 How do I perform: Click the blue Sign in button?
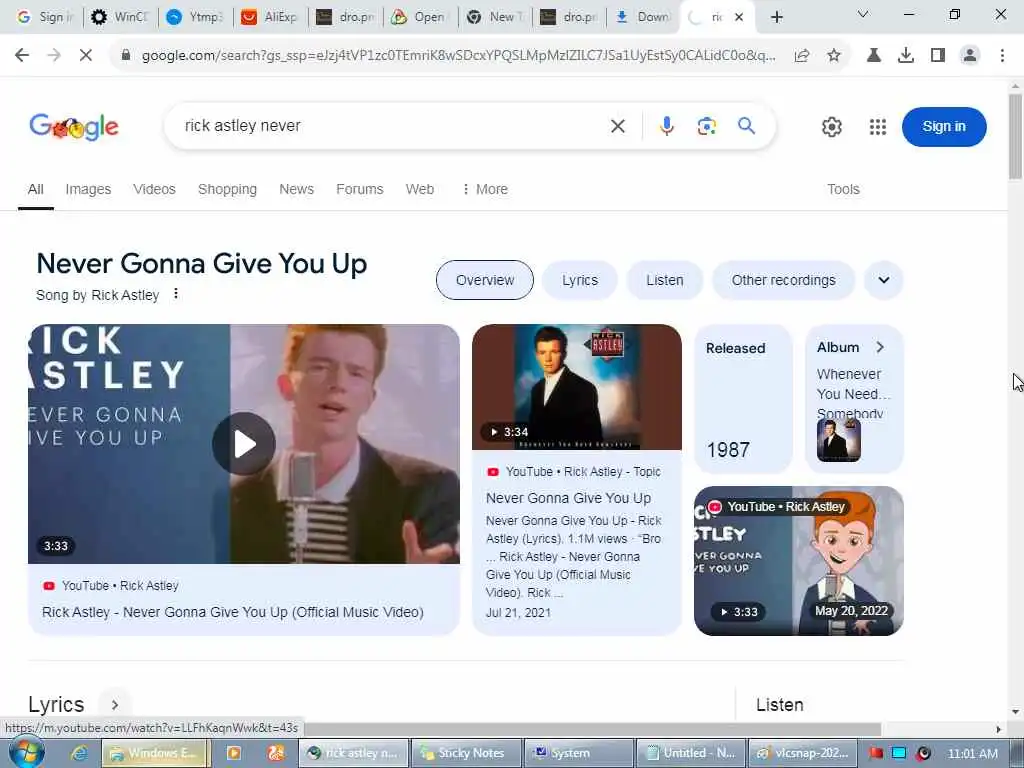pos(944,127)
